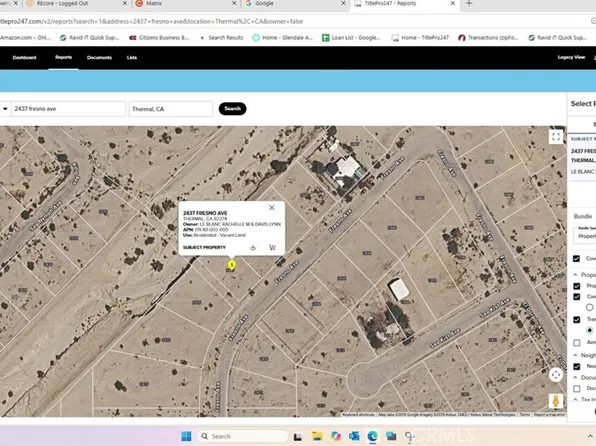
Task: Open the Transactions (zipForm) bookmark
Action: pyautogui.click(x=488, y=38)
